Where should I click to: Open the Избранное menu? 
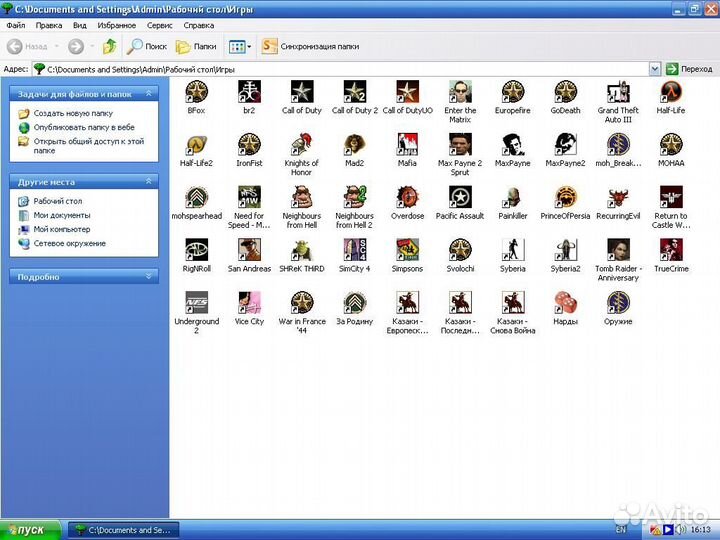117,25
